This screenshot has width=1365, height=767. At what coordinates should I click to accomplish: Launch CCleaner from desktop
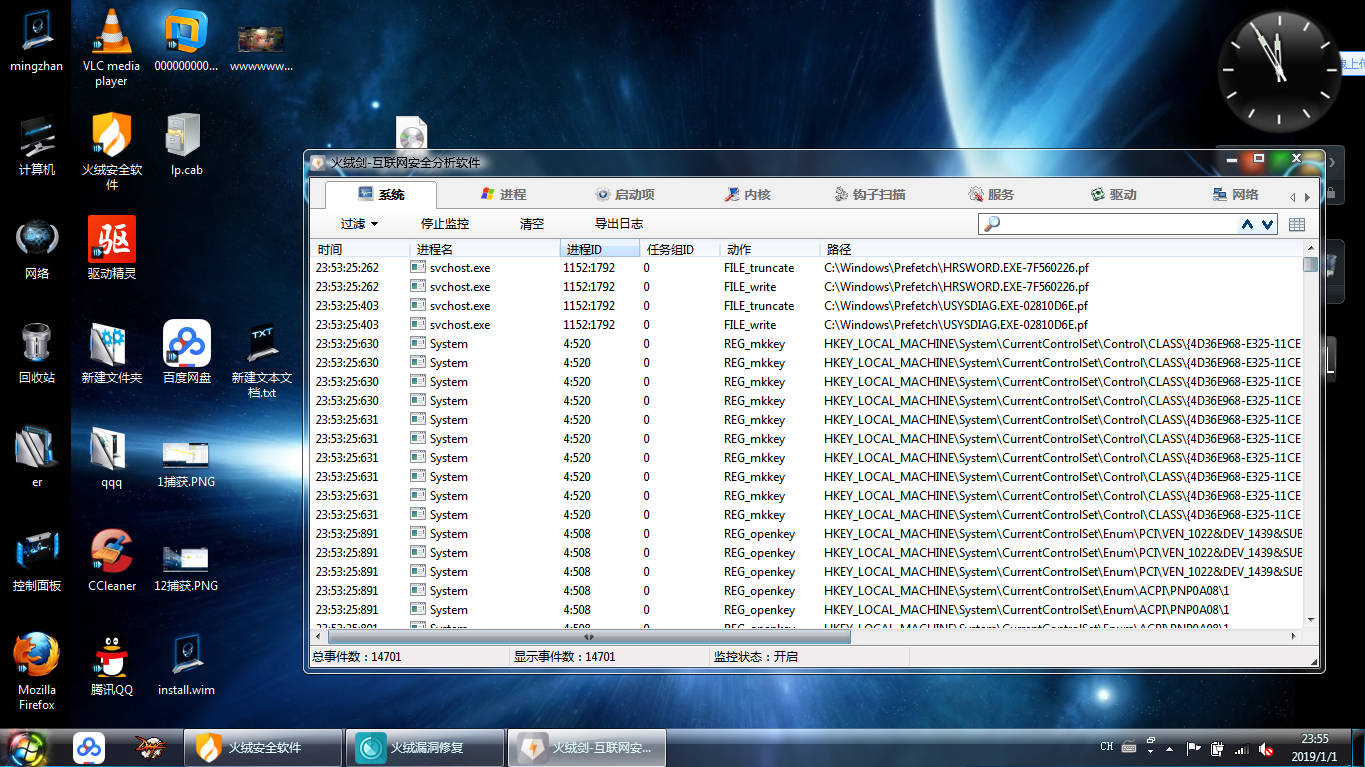pyautogui.click(x=112, y=562)
